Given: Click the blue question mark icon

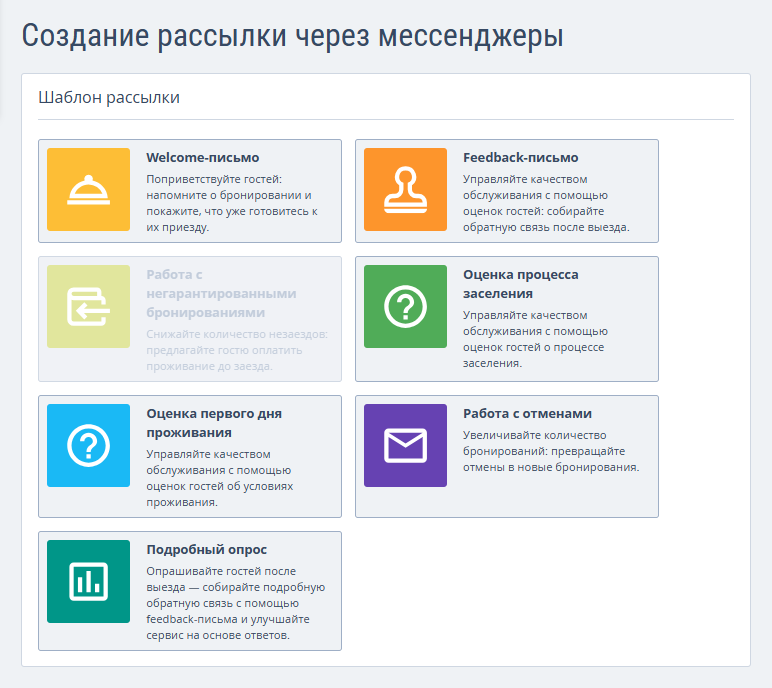Looking at the screenshot, I should click(89, 446).
